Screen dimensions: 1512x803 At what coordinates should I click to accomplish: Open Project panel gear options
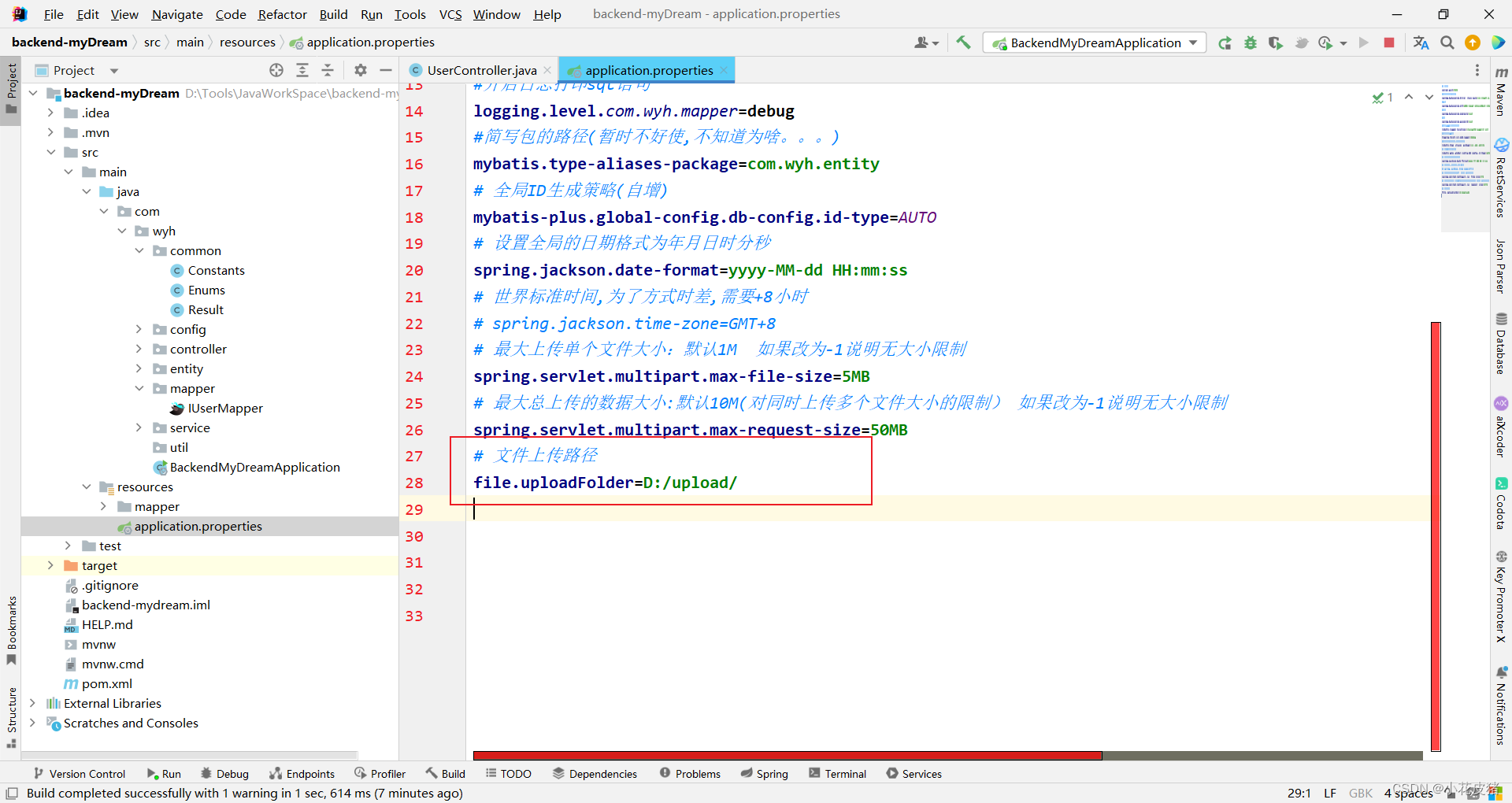click(361, 70)
